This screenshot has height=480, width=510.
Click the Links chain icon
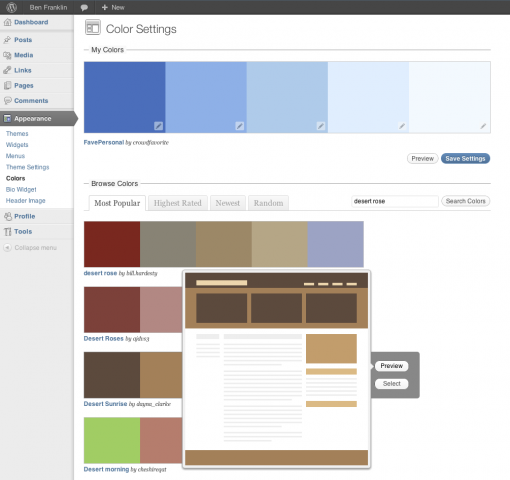tap(7, 70)
